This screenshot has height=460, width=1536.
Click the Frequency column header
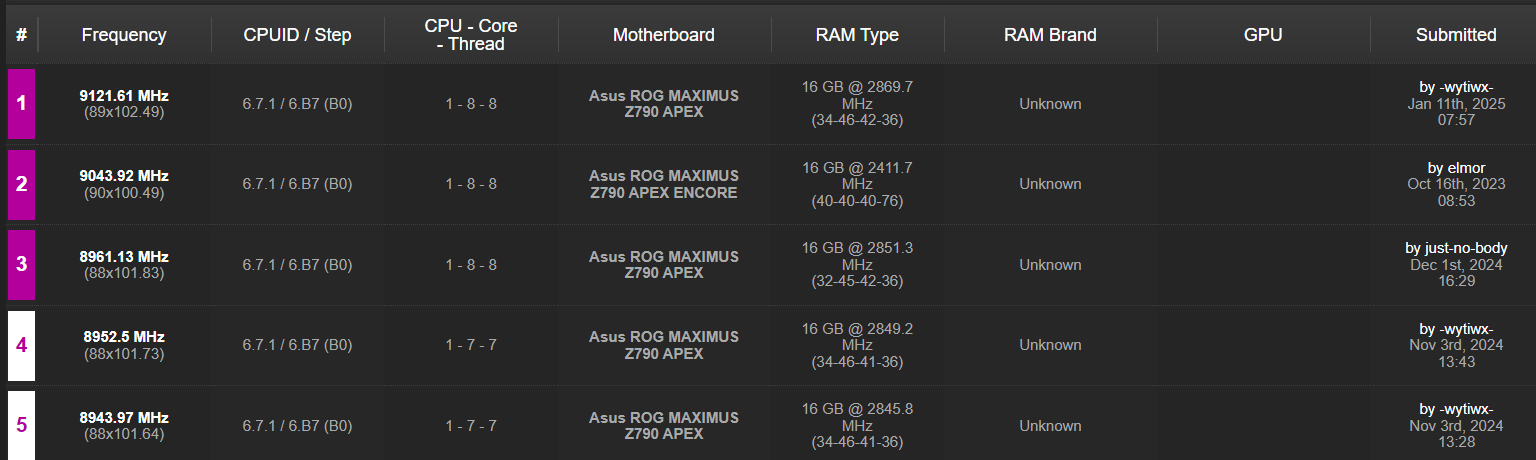pyautogui.click(x=124, y=35)
